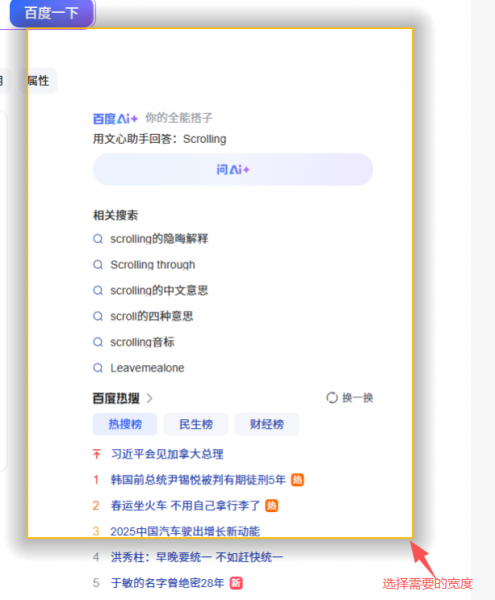This screenshot has height=600, width=495.
Task: Click rank number 1 in hot list
Action: click(96, 480)
